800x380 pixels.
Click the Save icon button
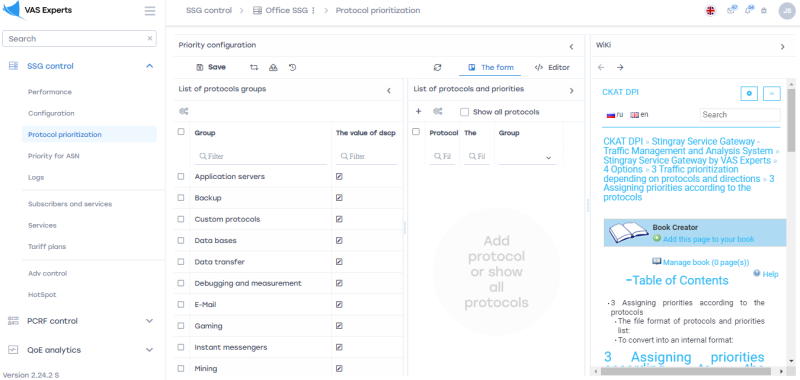211,67
